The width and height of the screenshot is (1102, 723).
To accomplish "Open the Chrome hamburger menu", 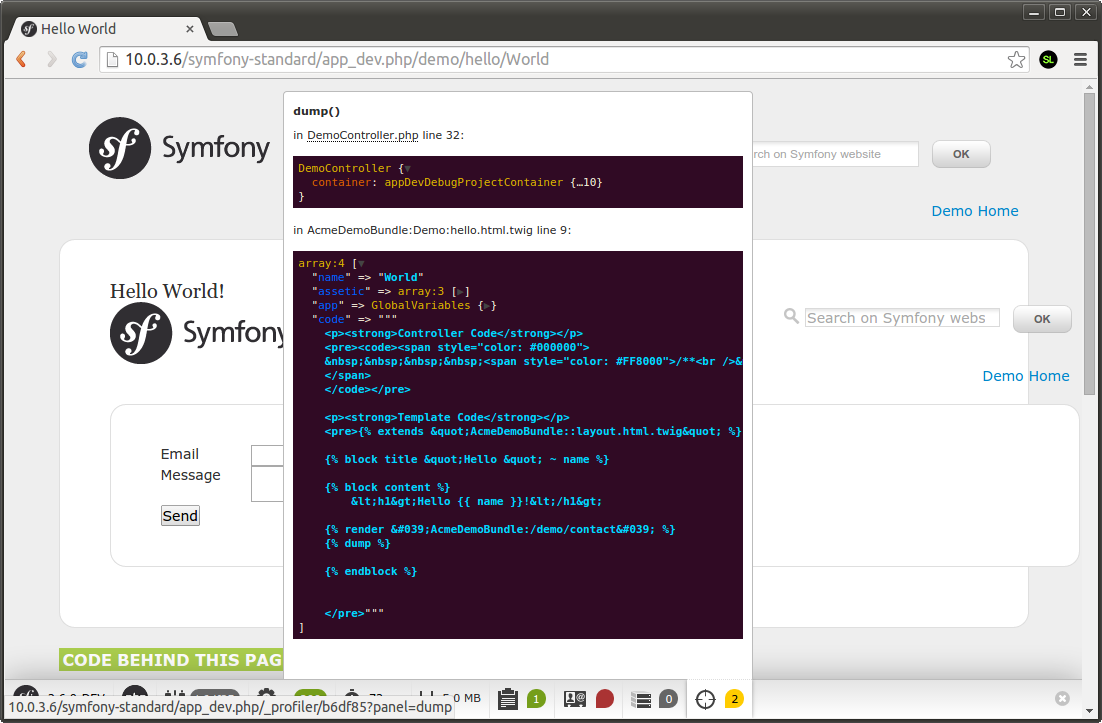I will pos(1080,60).
